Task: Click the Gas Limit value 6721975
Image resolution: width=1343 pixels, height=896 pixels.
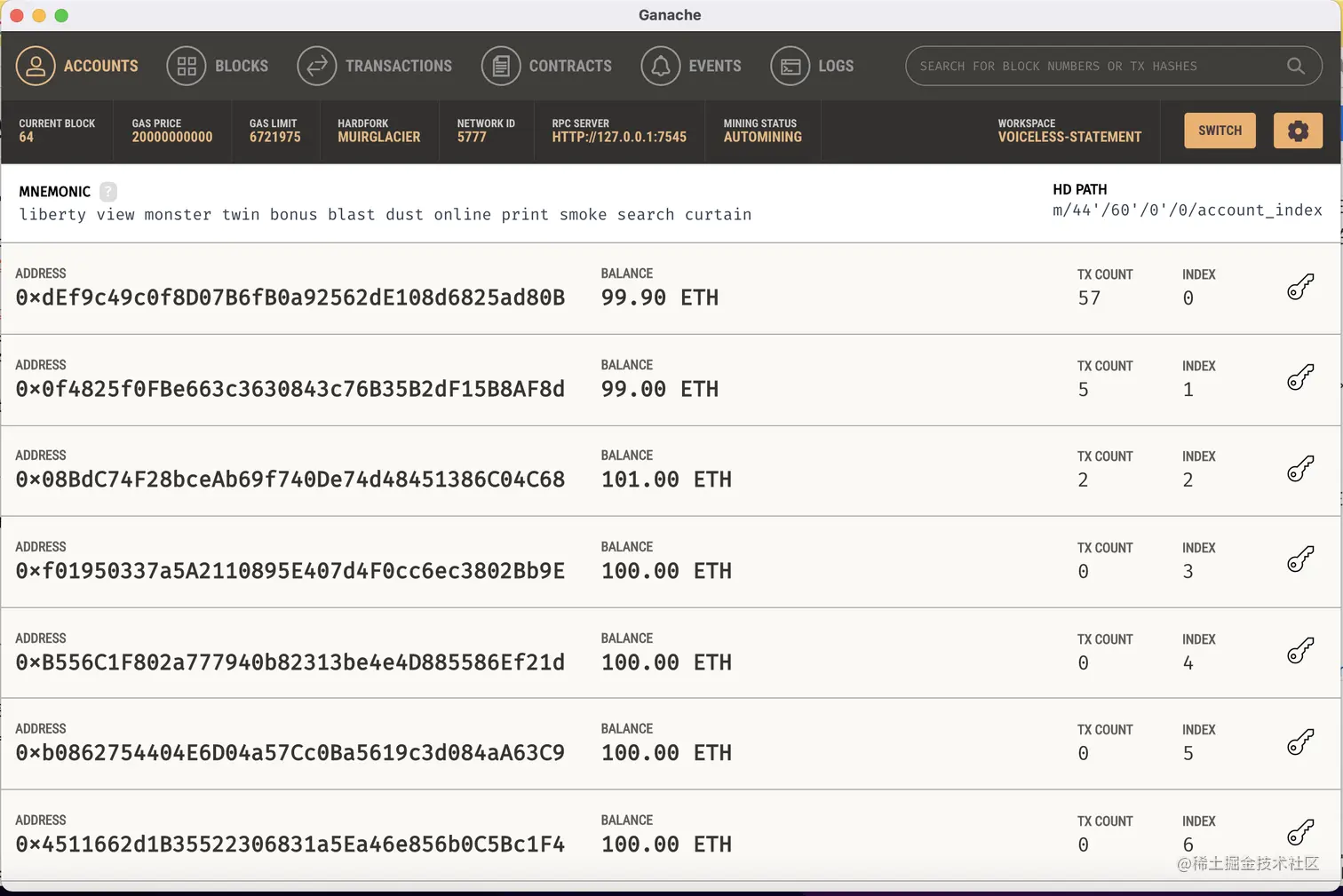Action: click(x=275, y=137)
